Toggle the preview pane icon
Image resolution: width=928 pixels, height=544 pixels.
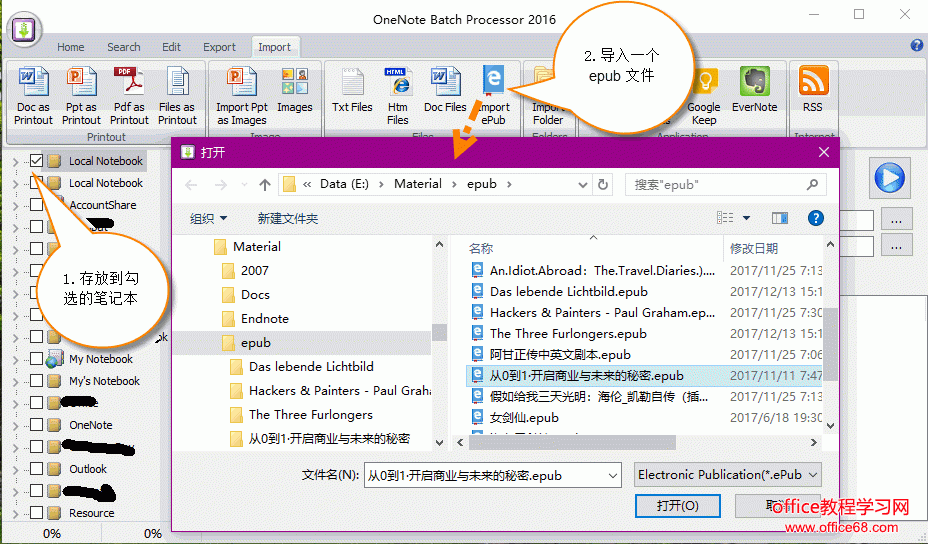tap(779, 218)
